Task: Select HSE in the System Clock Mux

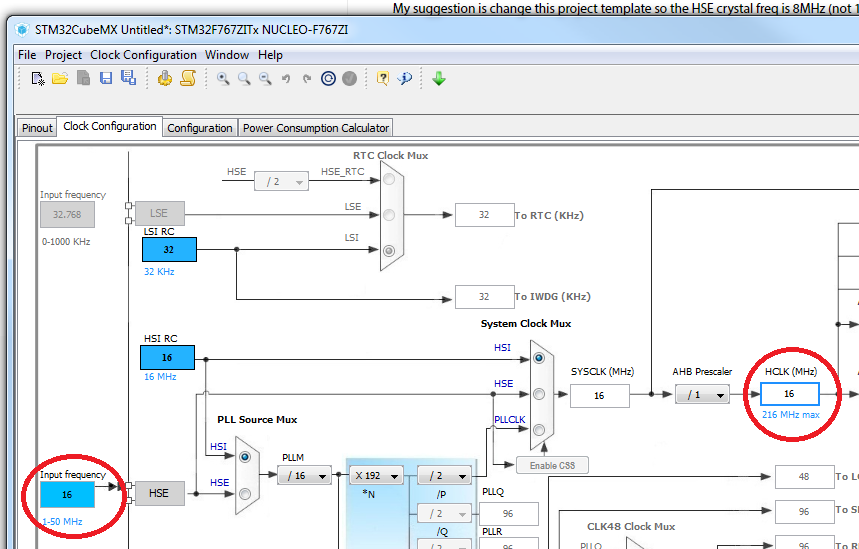Action: coord(539,394)
